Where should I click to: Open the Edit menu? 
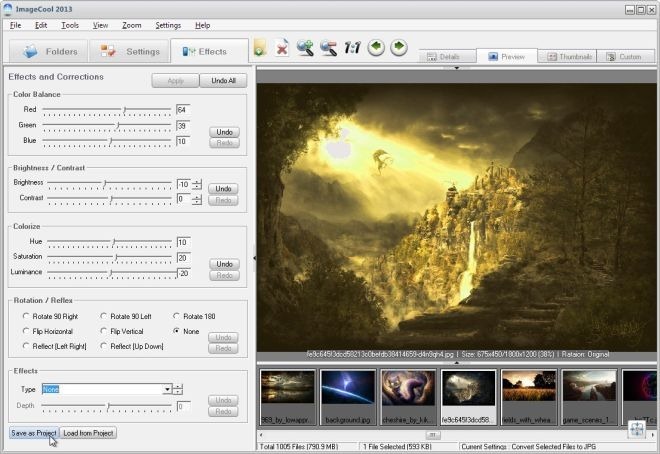pyautogui.click(x=41, y=25)
